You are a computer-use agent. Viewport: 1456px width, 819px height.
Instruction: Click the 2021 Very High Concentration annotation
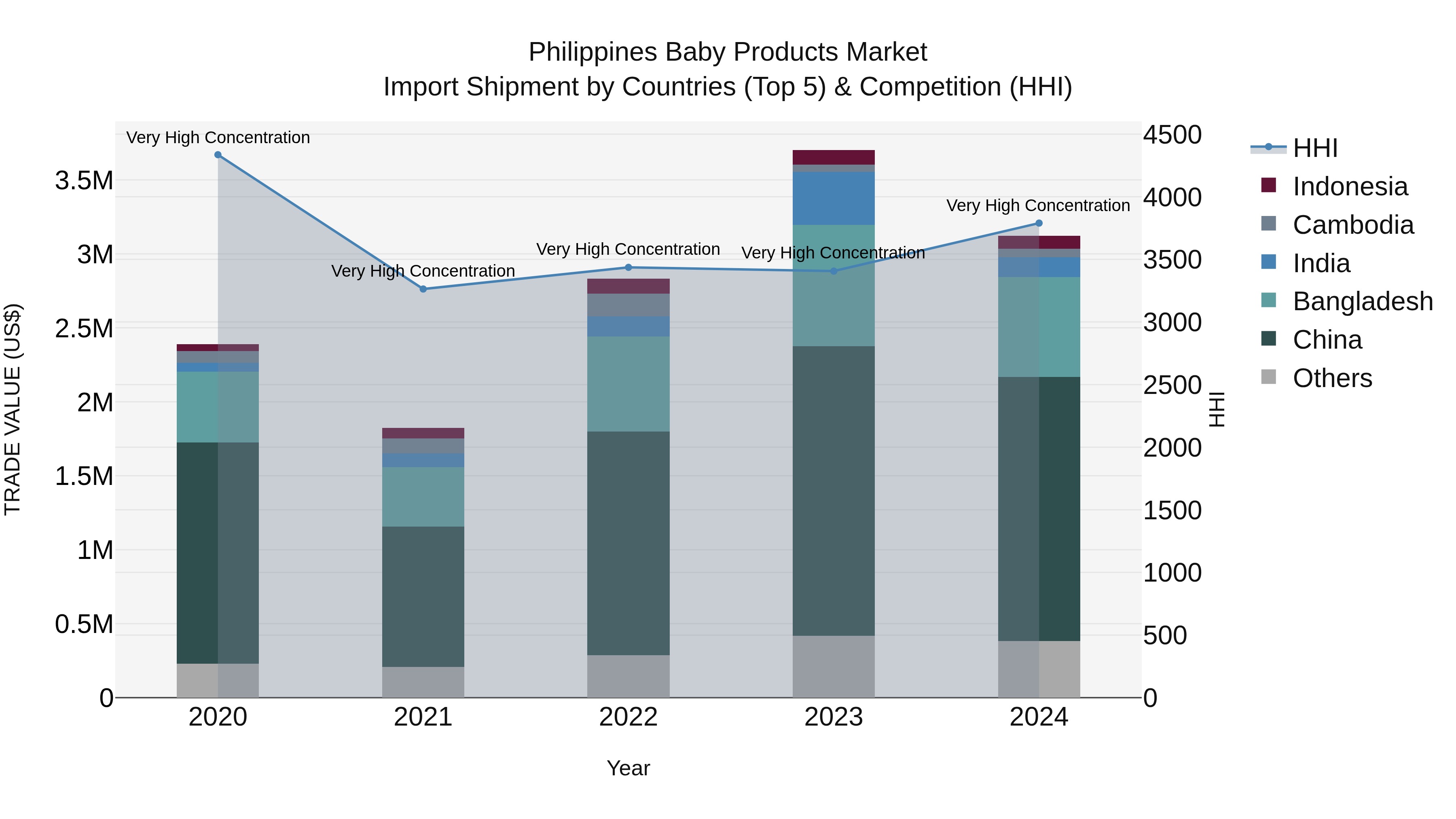click(x=423, y=271)
